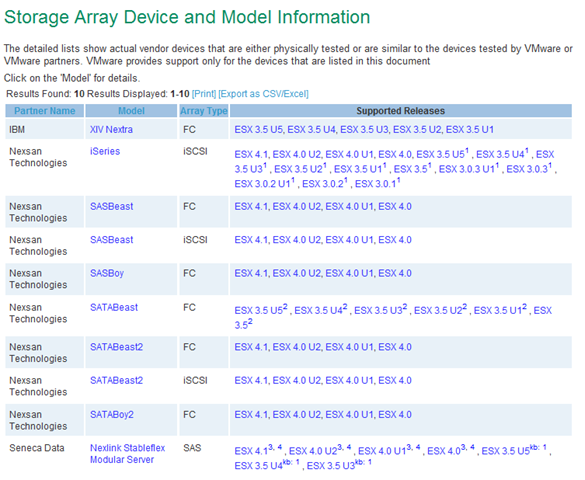Image resolution: width=585 pixels, height=480 pixels.
Task: Click ESX 4.1 in SATABoy2 row
Action: coord(251,414)
